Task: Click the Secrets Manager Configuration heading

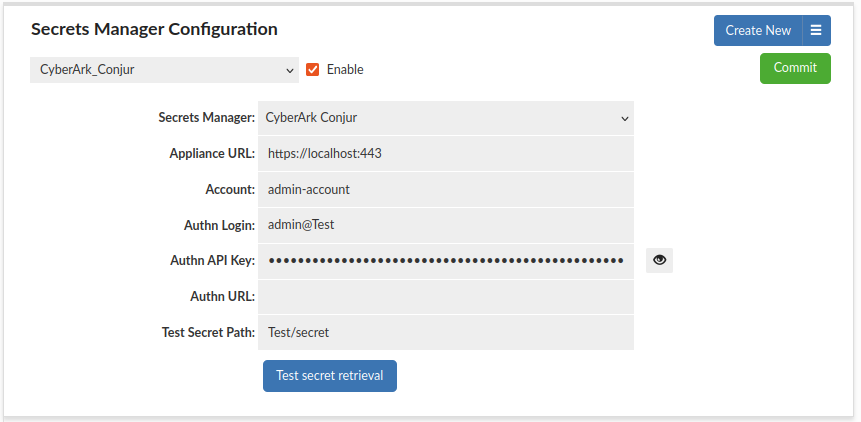Action: 154,29
